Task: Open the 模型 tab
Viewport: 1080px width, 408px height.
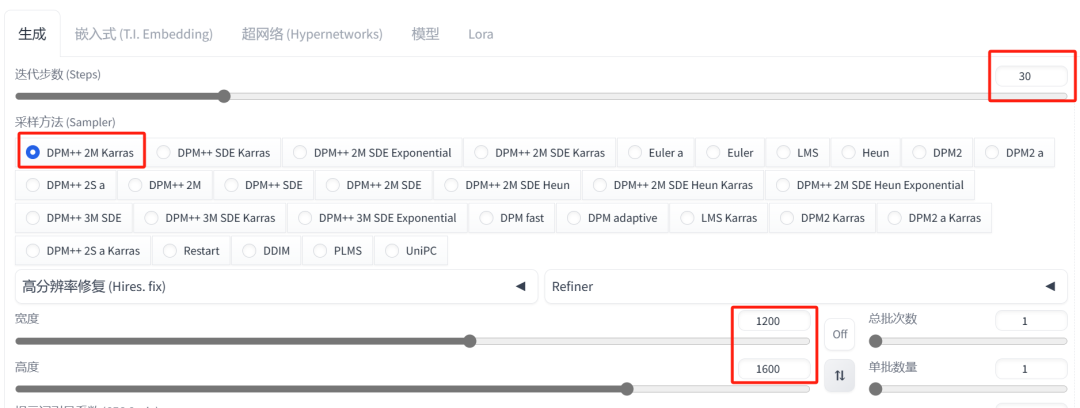Action: pos(426,34)
